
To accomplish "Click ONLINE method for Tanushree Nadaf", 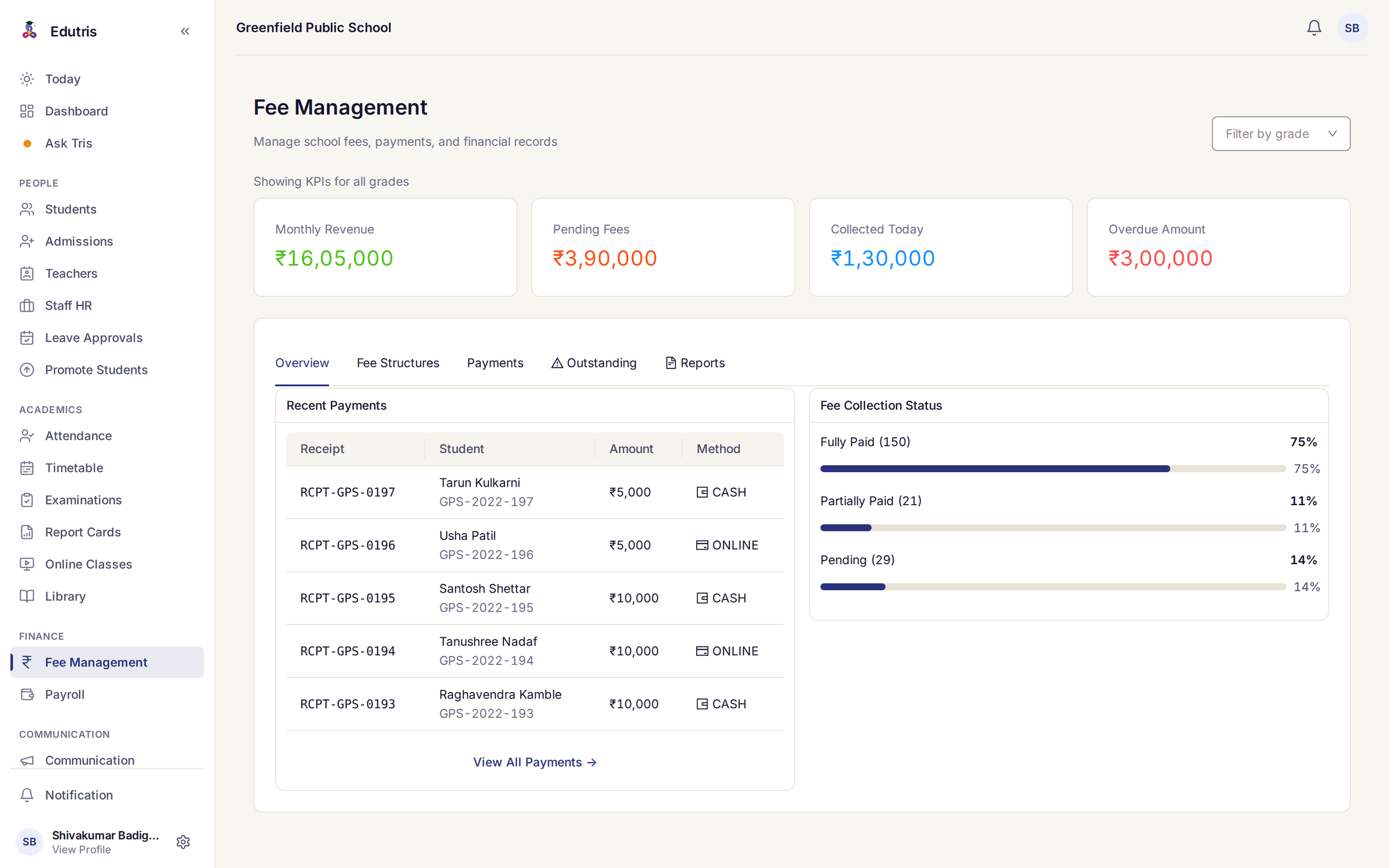I will point(727,651).
